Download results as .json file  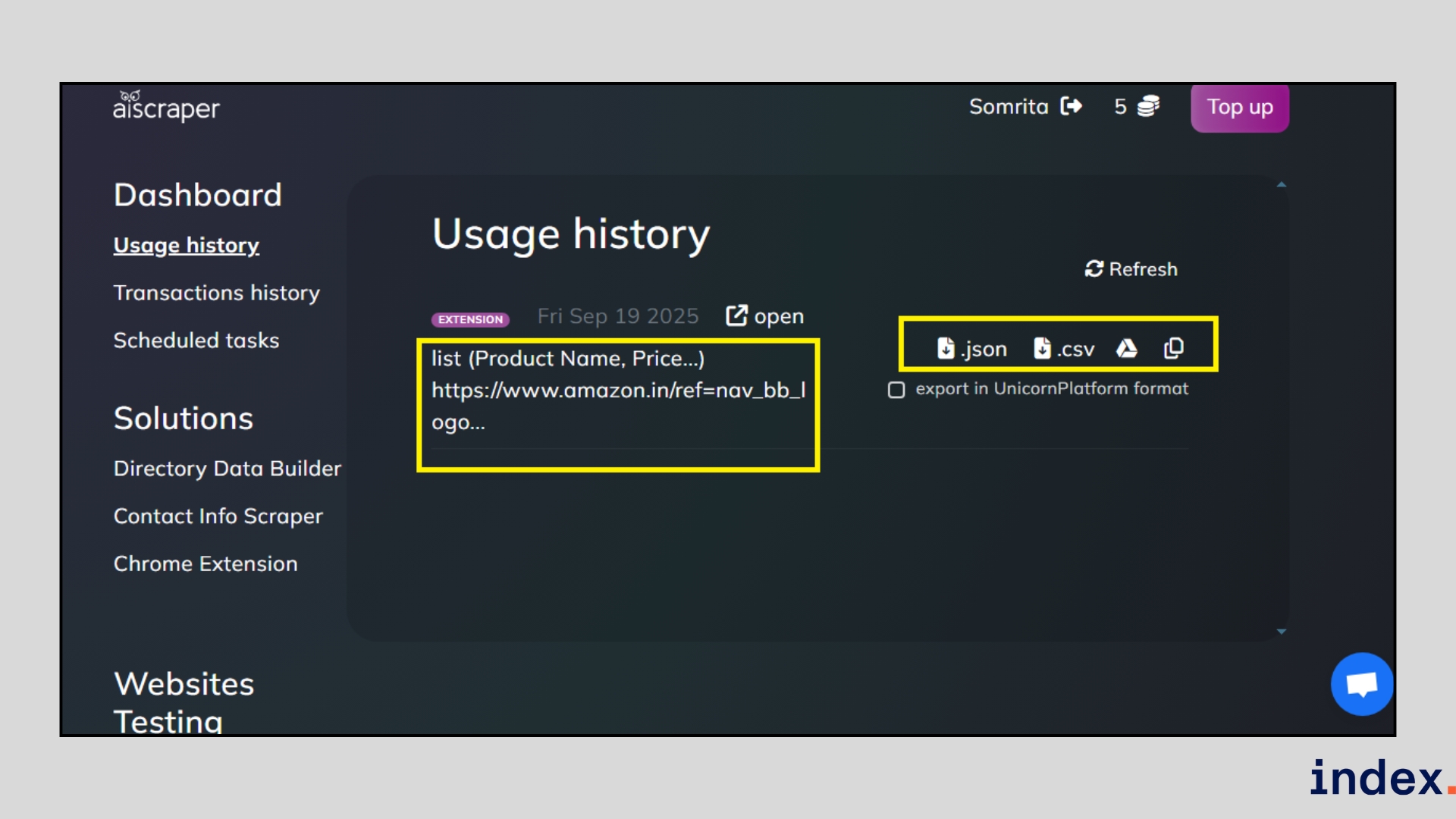click(x=971, y=349)
